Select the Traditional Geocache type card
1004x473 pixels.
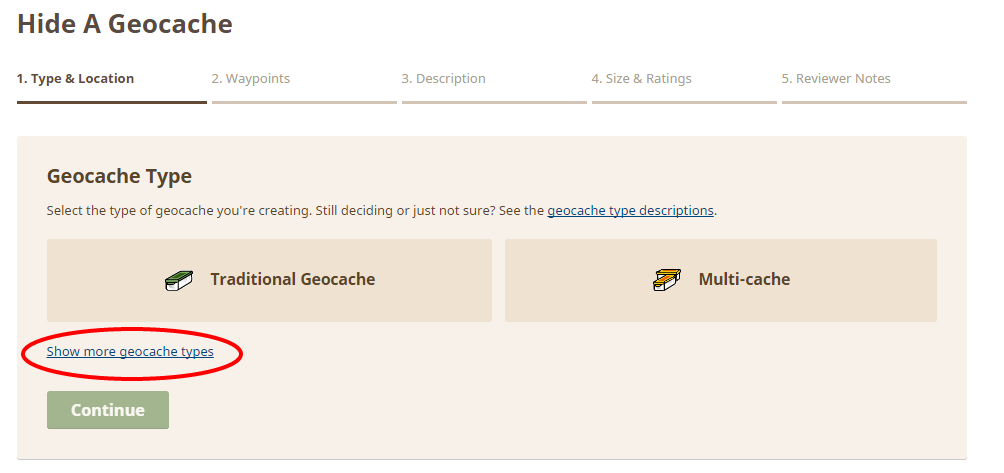coord(269,280)
